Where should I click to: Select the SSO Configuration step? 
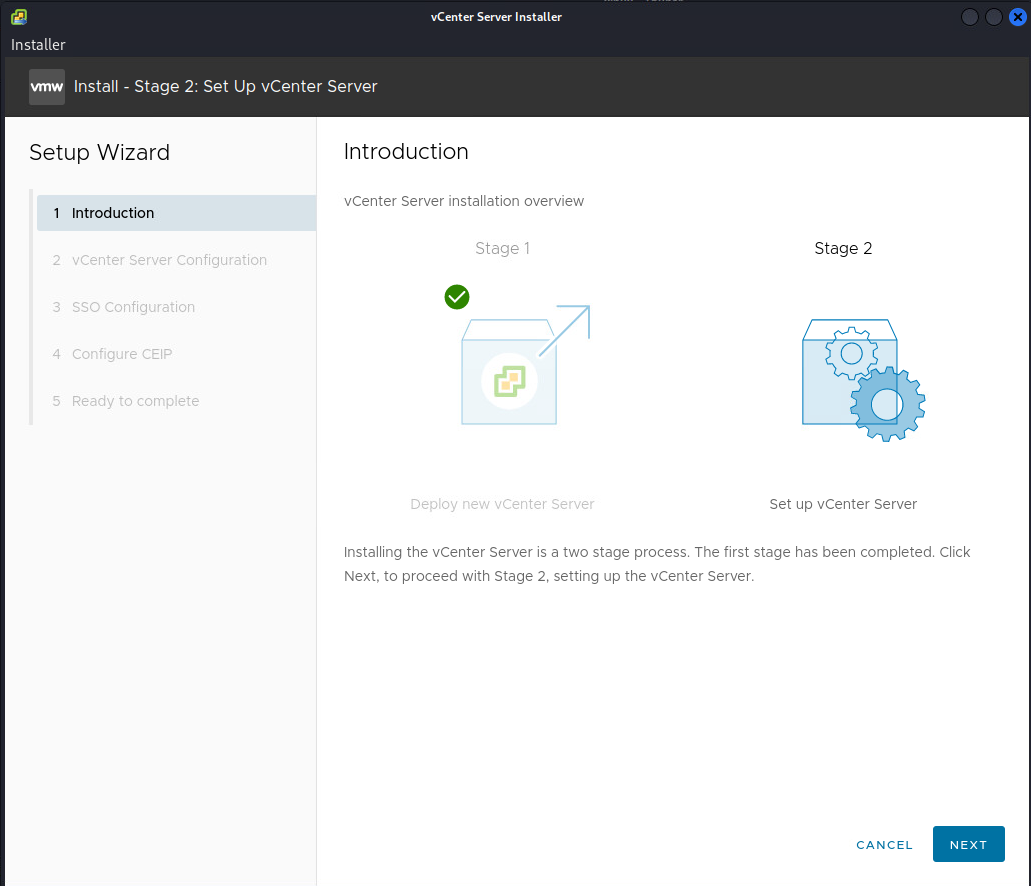133,307
